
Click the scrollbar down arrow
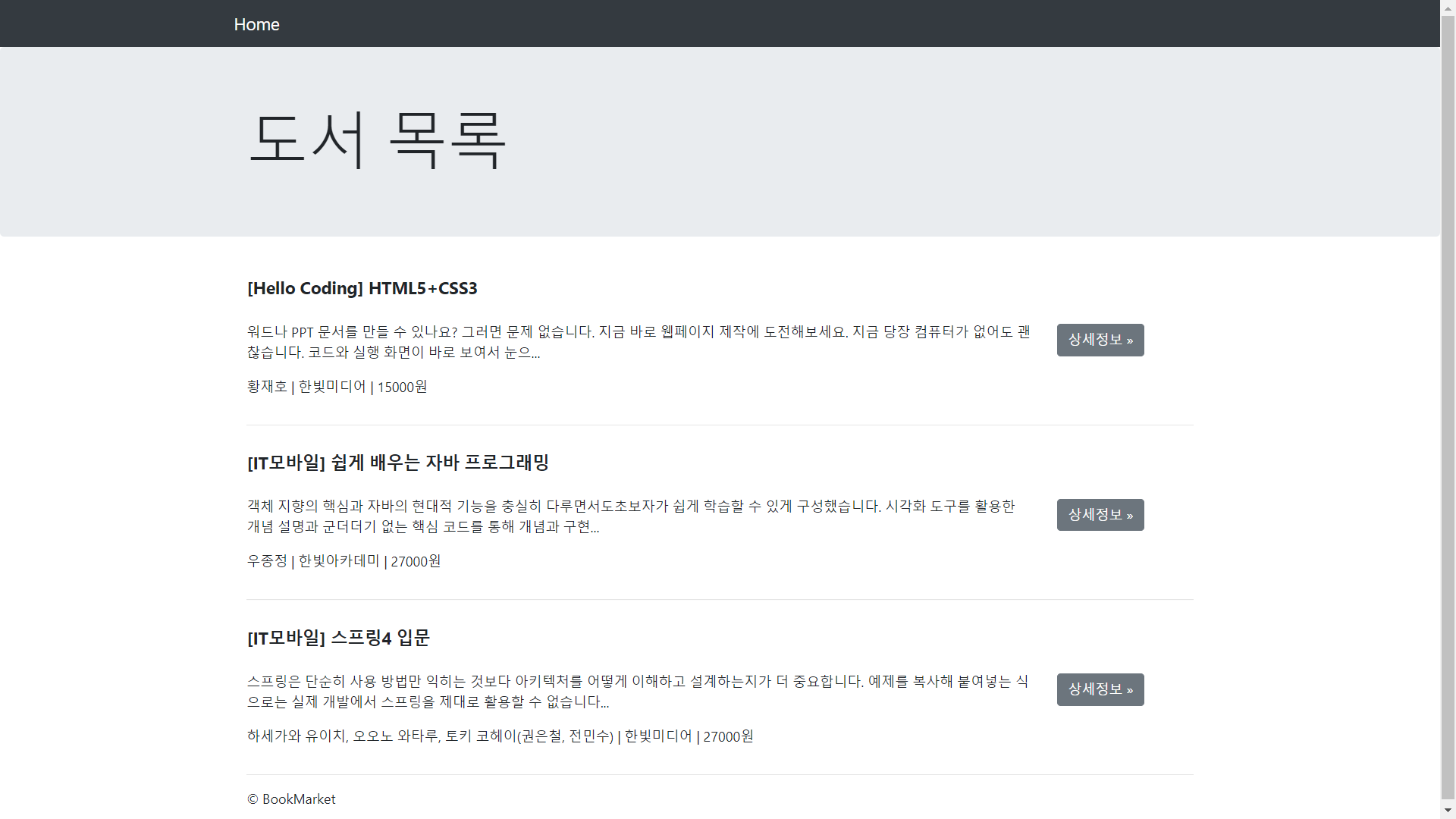(1448, 811)
